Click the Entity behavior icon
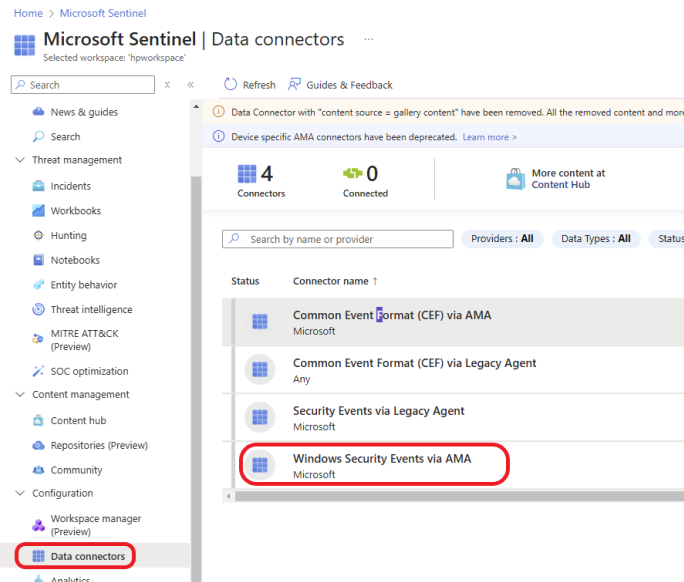The height and width of the screenshot is (582, 684). pyautogui.click(x=38, y=284)
